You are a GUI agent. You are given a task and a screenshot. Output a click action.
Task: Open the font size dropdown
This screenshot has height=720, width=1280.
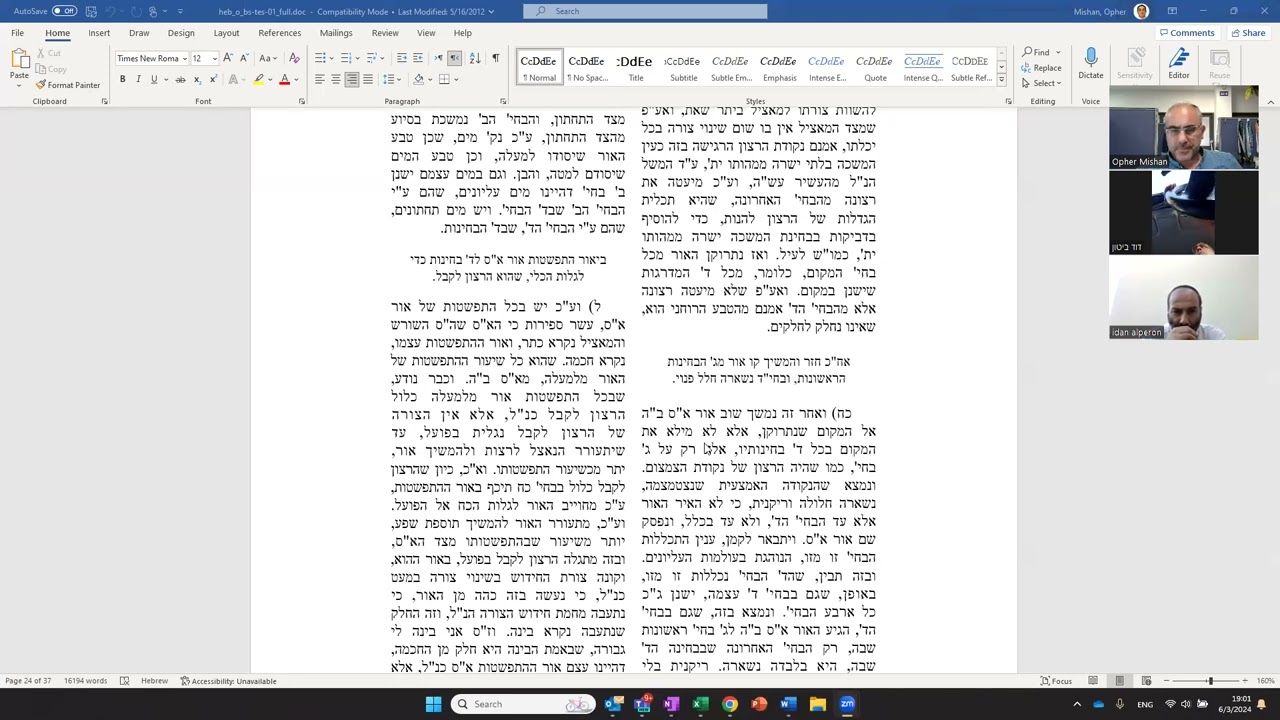(x=214, y=59)
